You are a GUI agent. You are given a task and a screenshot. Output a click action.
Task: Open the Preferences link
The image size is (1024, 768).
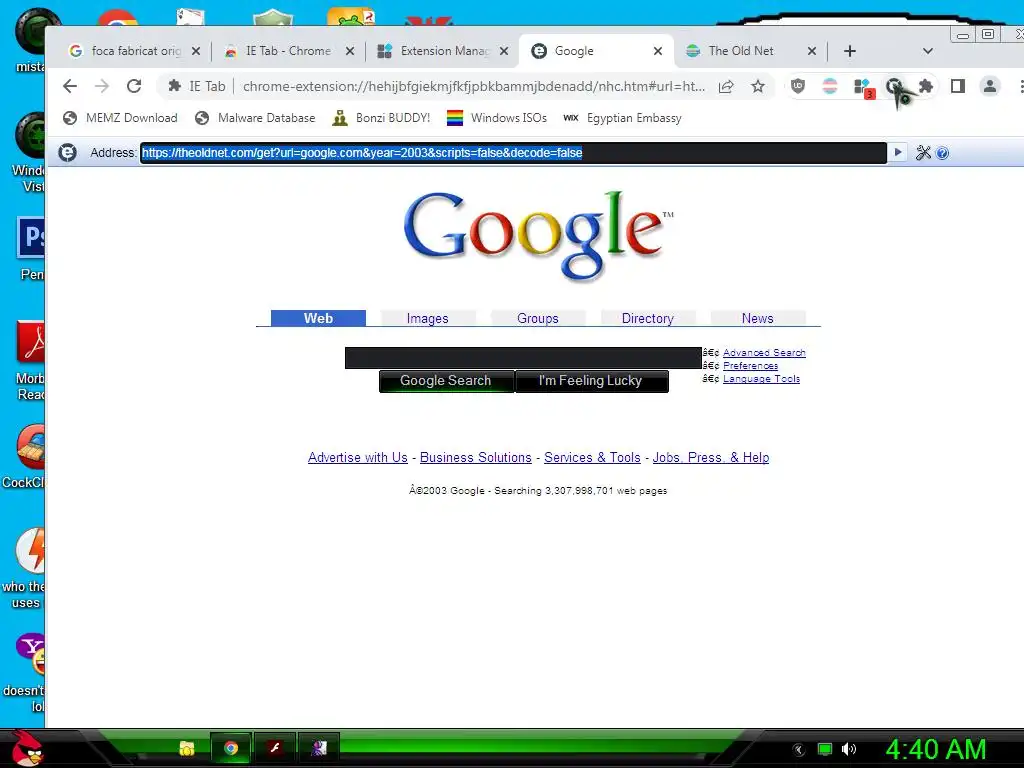coord(750,366)
